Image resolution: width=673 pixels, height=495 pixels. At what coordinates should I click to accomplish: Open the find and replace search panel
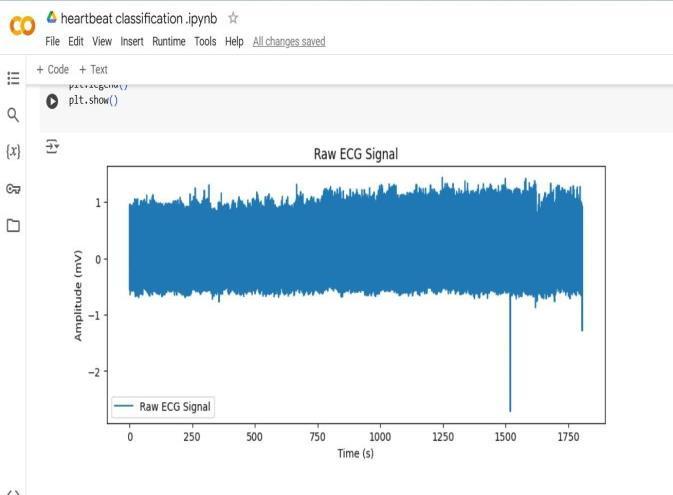pyautogui.click(x=13, y=115)
